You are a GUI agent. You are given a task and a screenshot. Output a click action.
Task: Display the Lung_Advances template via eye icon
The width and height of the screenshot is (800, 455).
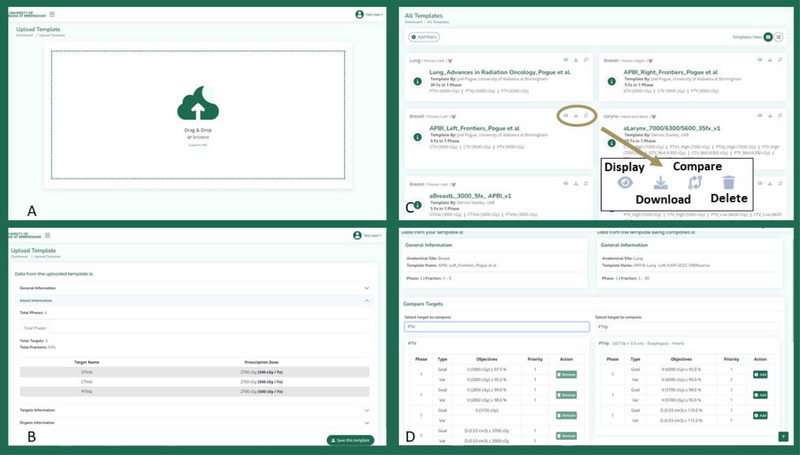[566, 60]
